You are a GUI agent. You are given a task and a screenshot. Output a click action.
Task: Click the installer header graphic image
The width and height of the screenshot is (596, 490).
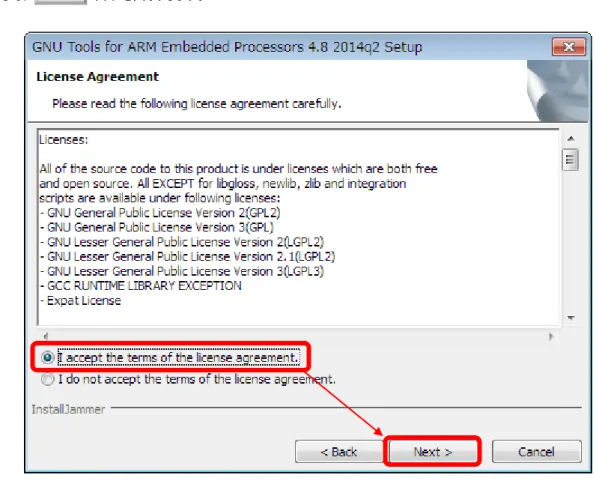coord(558,91)
